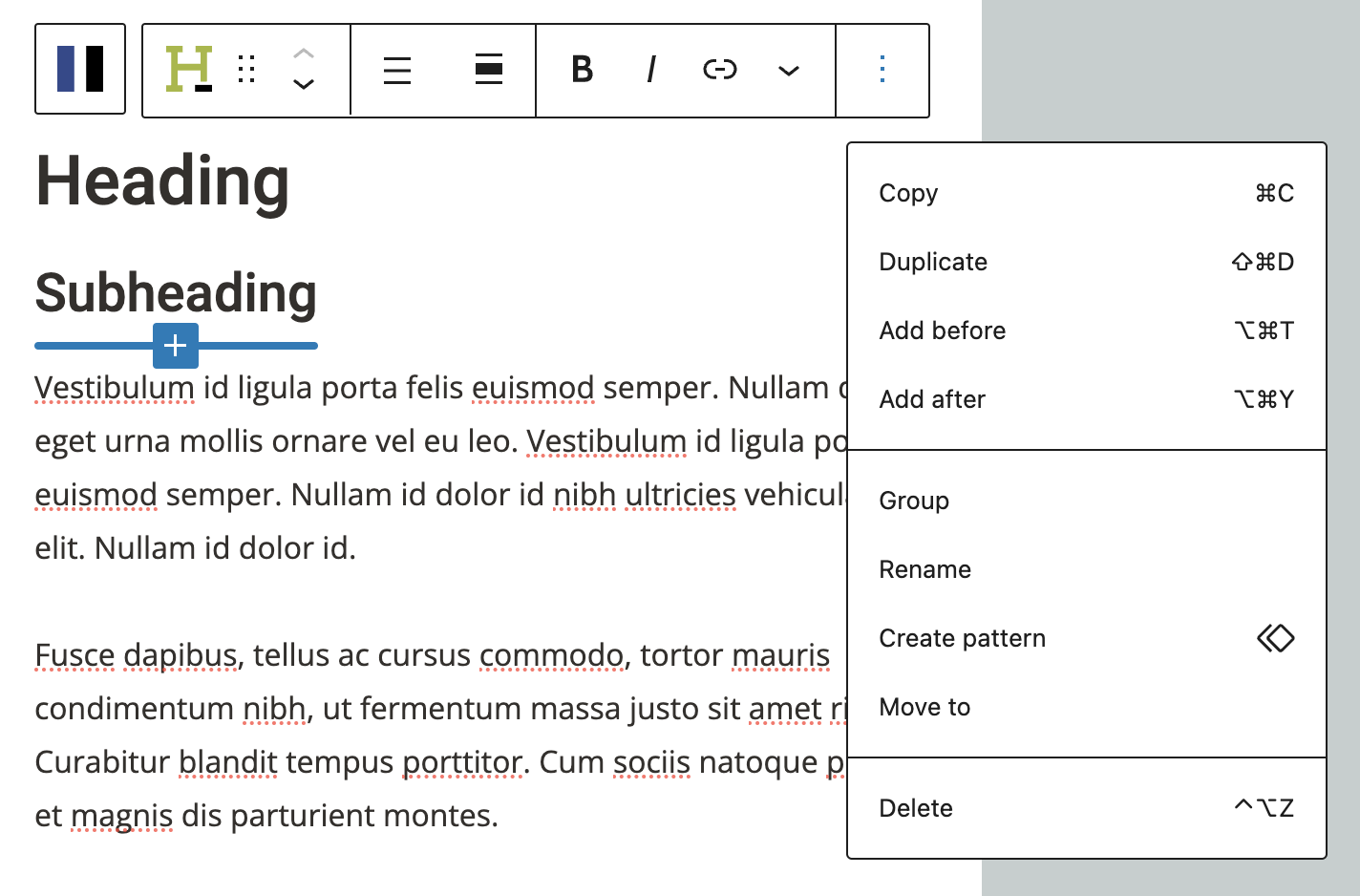Click the three-dot block options button
Image resolution: width=1360 pixels, height=896 pixels.
pos(882,70)
